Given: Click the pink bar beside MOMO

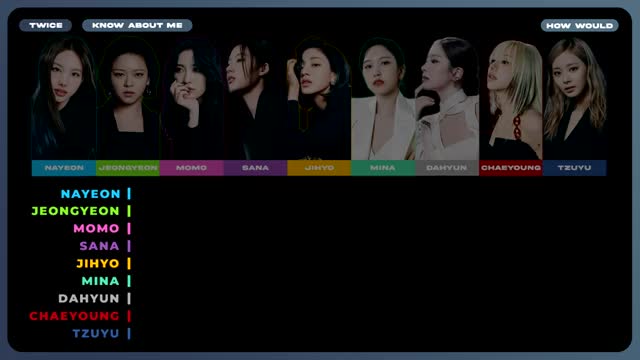Looking at the screenshot, I should (x=129, y=229).
